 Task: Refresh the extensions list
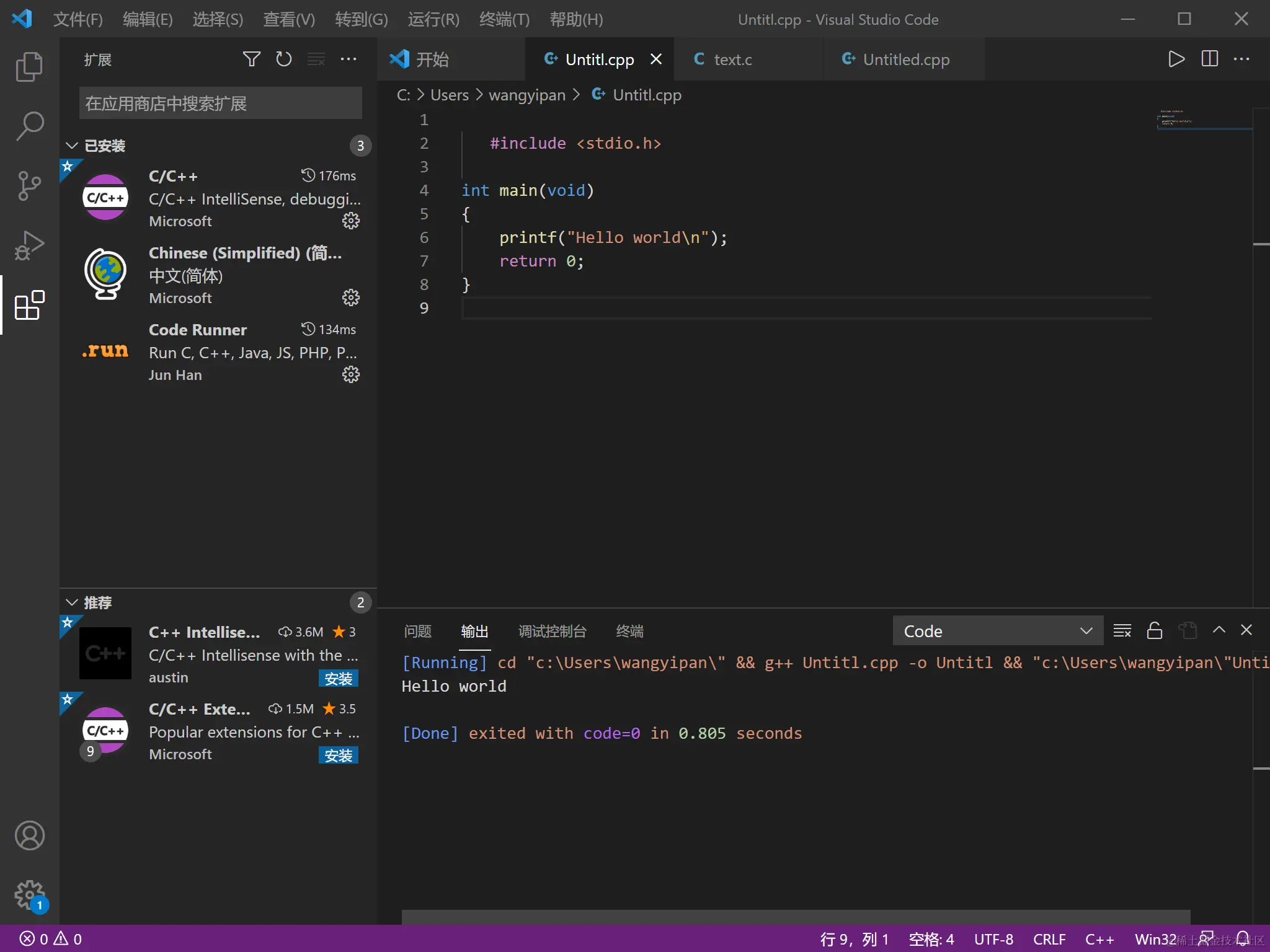[284, 59]
